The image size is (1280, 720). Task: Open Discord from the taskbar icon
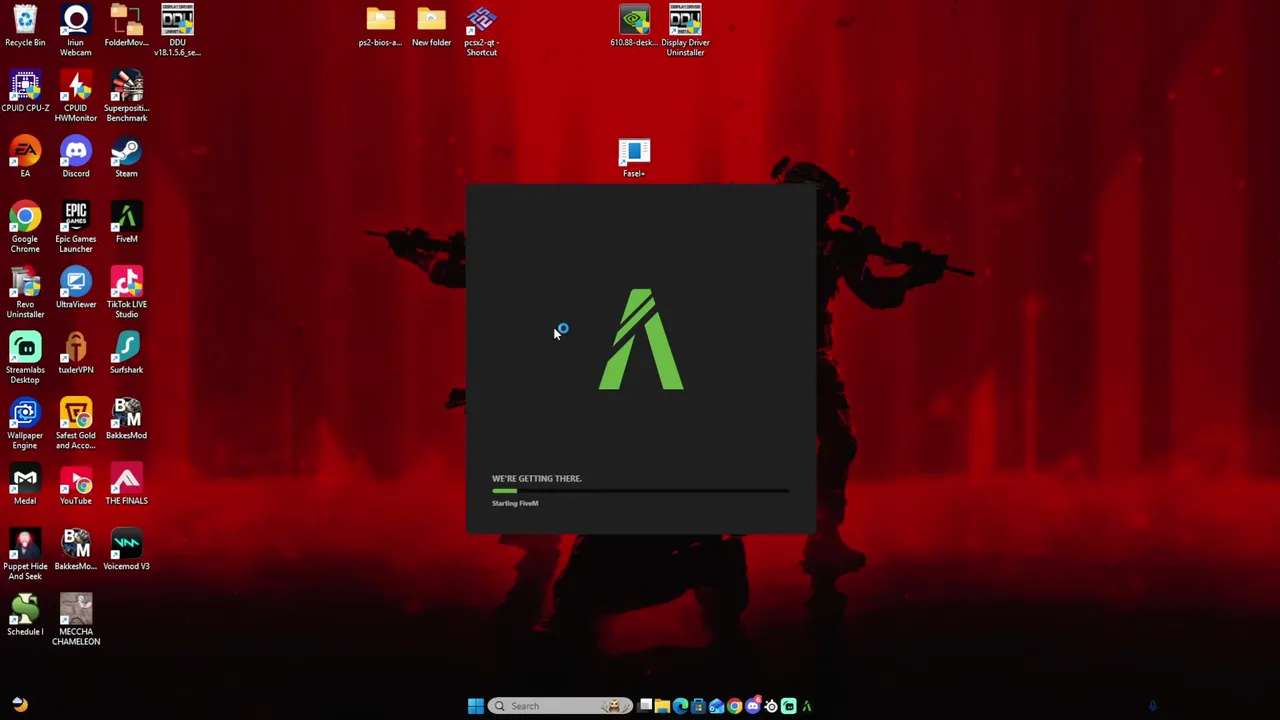click(x=752, y=706)
